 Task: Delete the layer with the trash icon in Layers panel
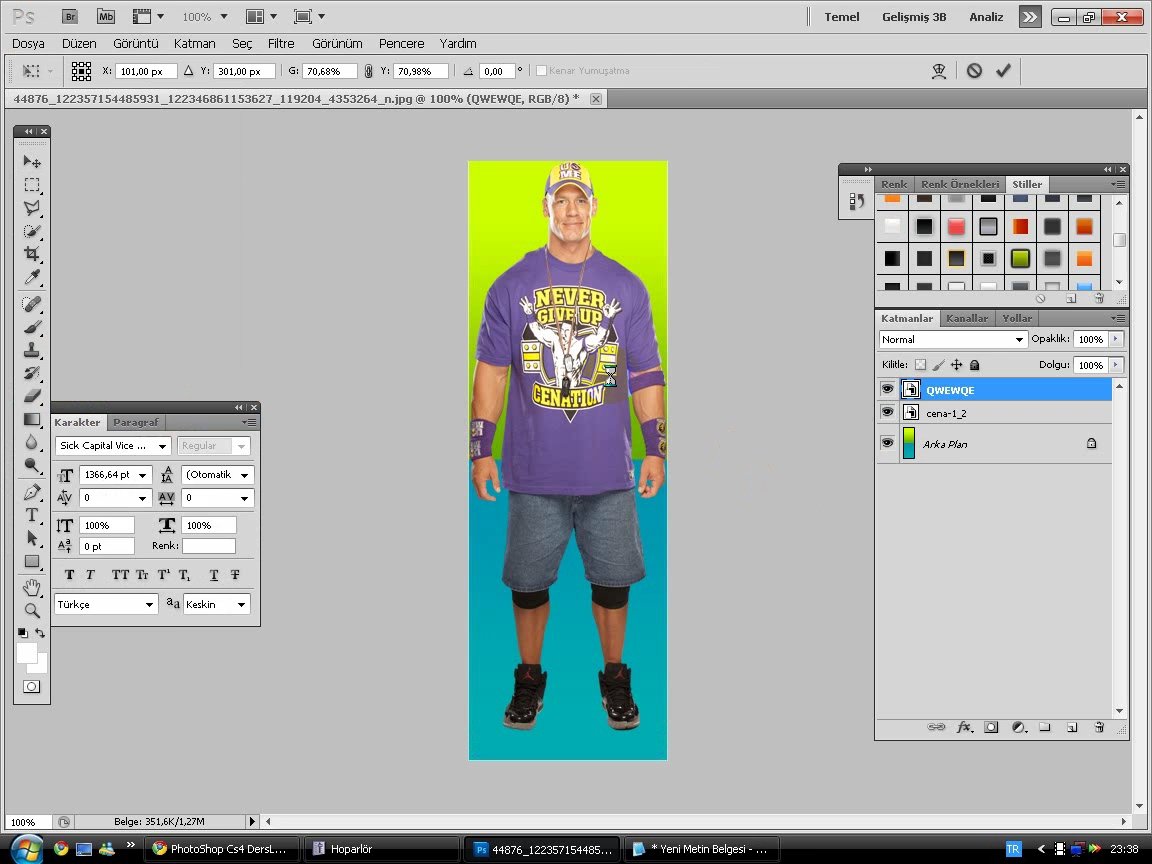[x=1099, y=727]
